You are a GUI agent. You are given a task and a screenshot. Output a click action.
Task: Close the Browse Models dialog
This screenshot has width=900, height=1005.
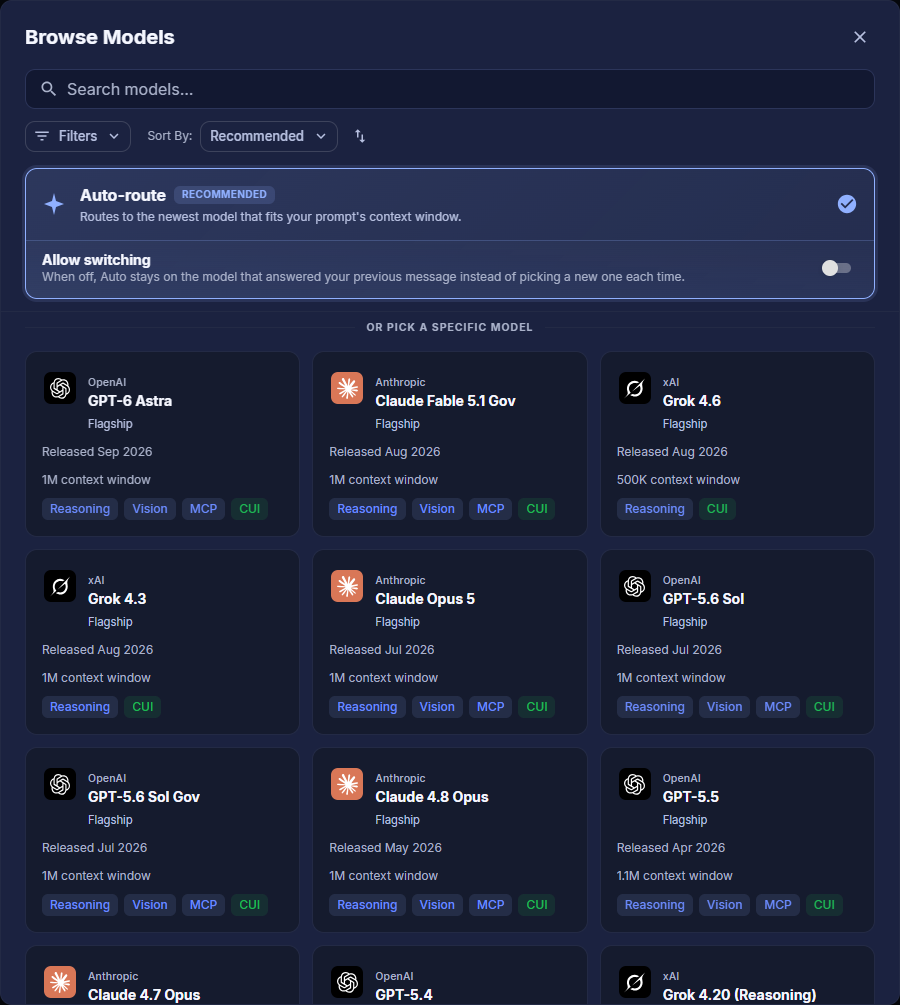(x=860, y=37)
